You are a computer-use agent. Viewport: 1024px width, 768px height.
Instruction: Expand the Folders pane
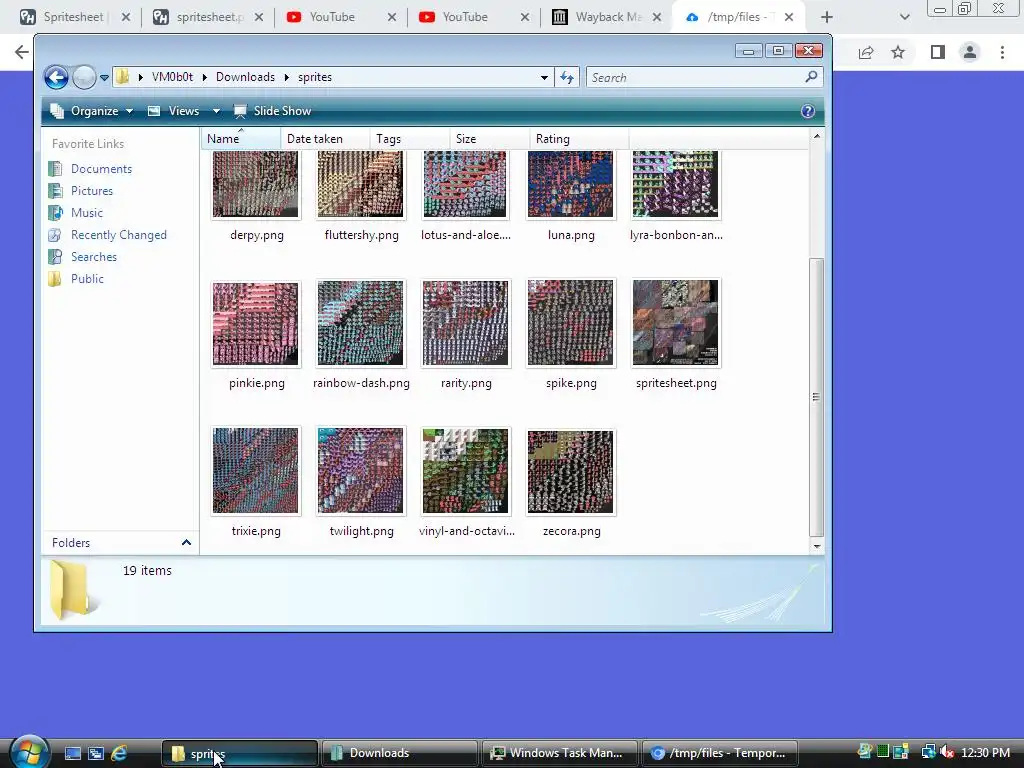[185, 543]
